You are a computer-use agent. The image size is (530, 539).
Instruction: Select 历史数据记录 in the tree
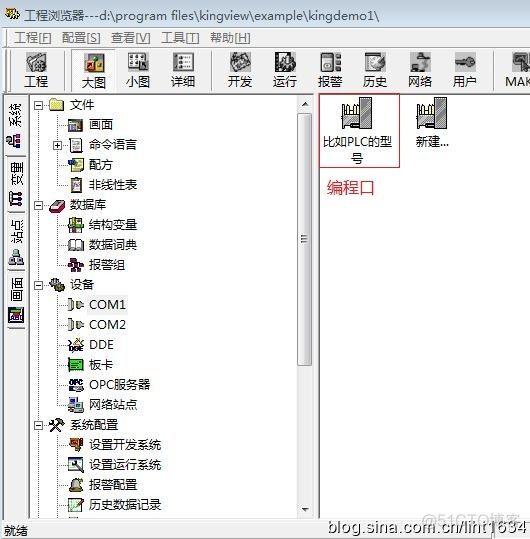[125, 505]
